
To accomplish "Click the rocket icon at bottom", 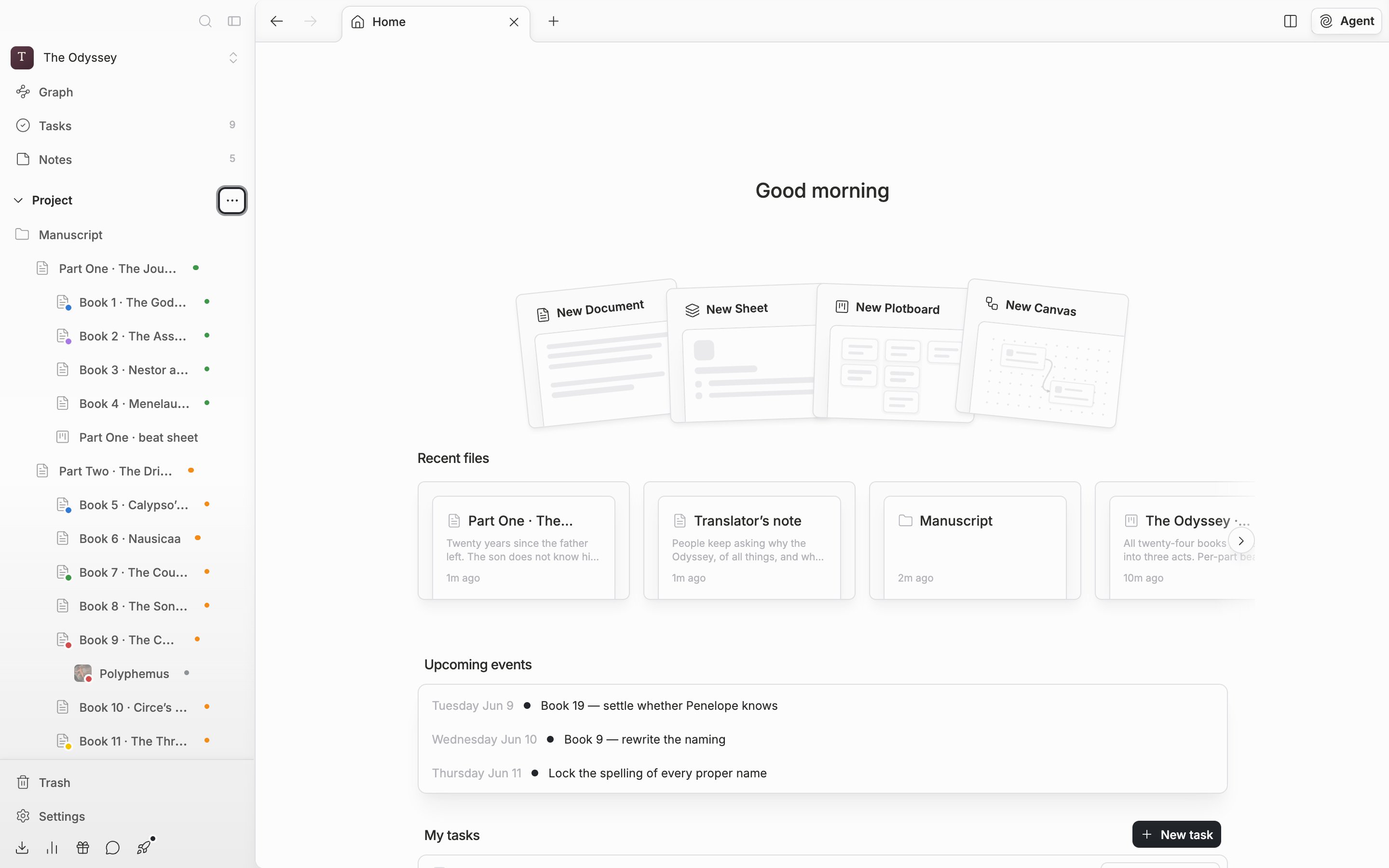I will pos(144,848).
